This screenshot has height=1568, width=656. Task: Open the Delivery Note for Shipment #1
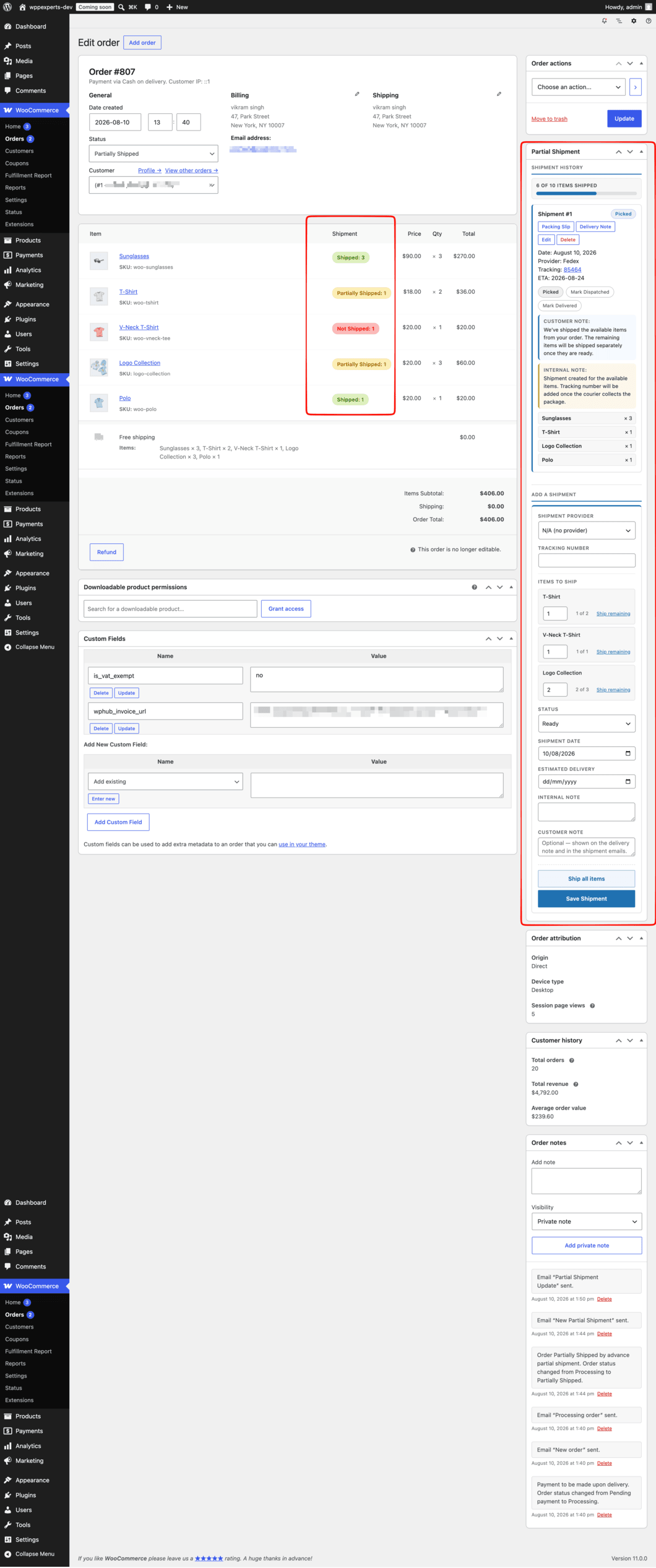pyautogui.click(x=595, y=226)
